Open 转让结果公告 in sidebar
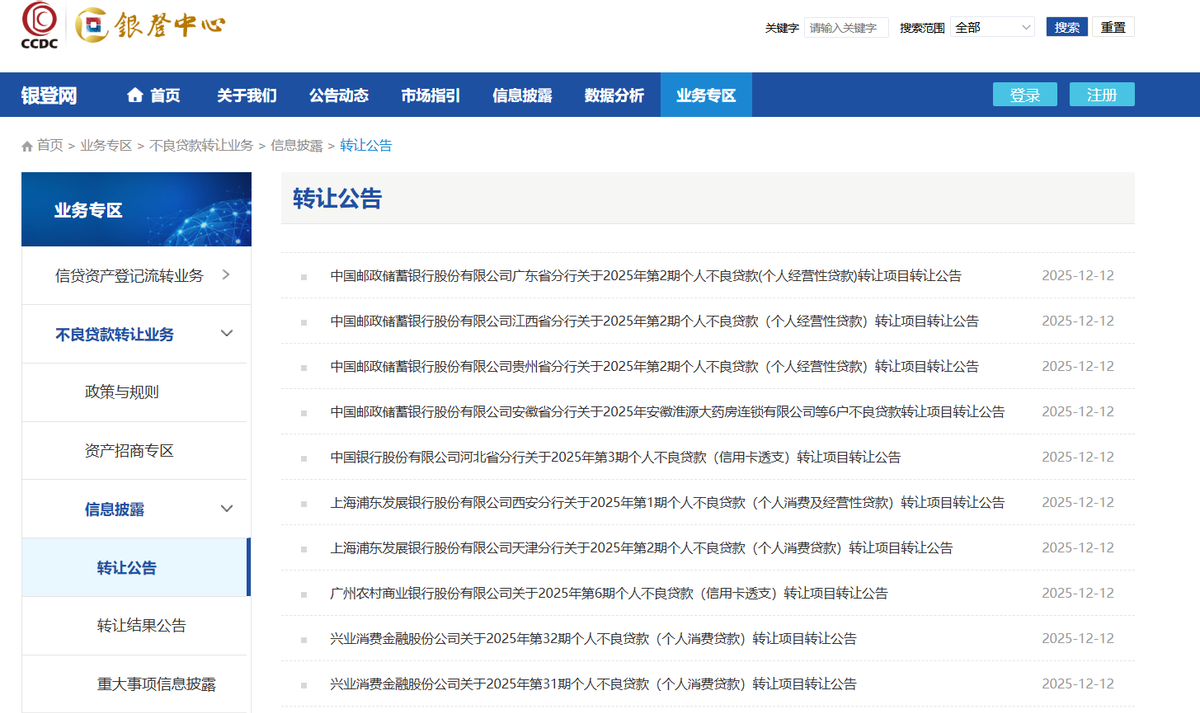This screenshot has width=1200, height=713. click(x=141, y=626)
